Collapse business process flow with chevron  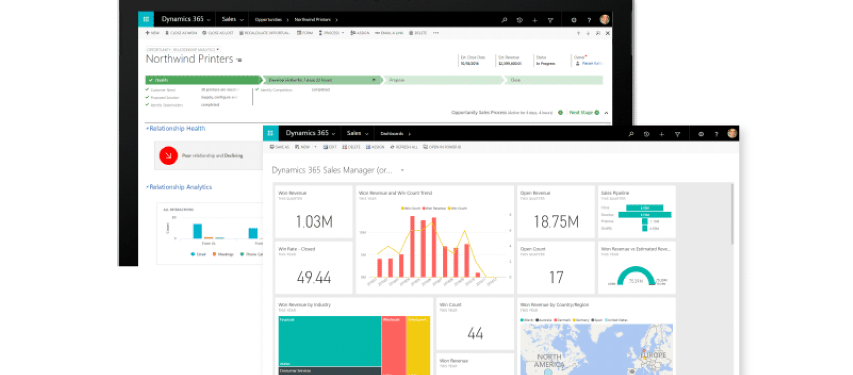(x=607, y=113)
